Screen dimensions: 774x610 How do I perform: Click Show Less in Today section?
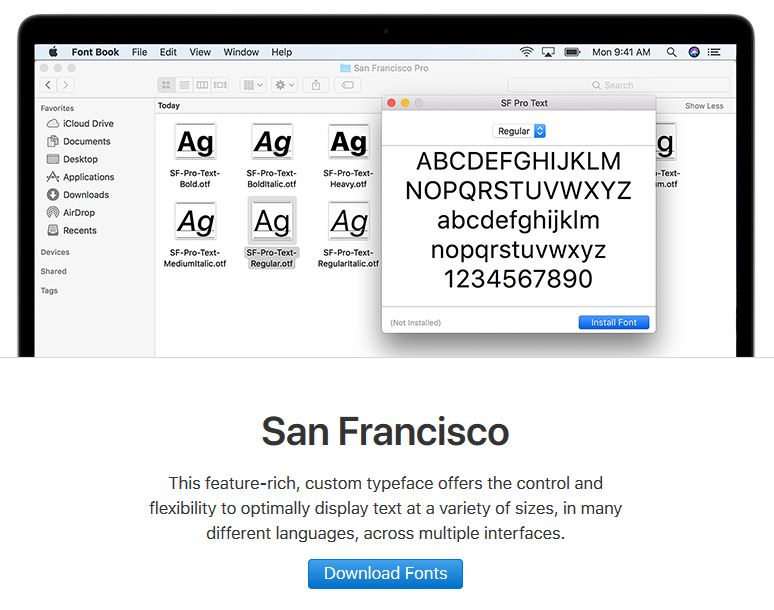pos(704,106)
